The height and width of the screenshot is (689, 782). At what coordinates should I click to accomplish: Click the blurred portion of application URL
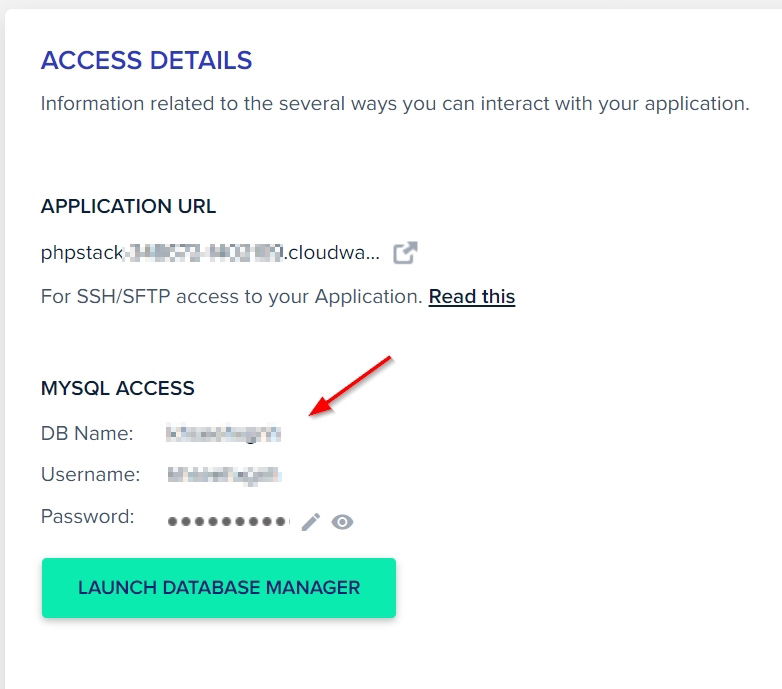(x=203, y=253)
